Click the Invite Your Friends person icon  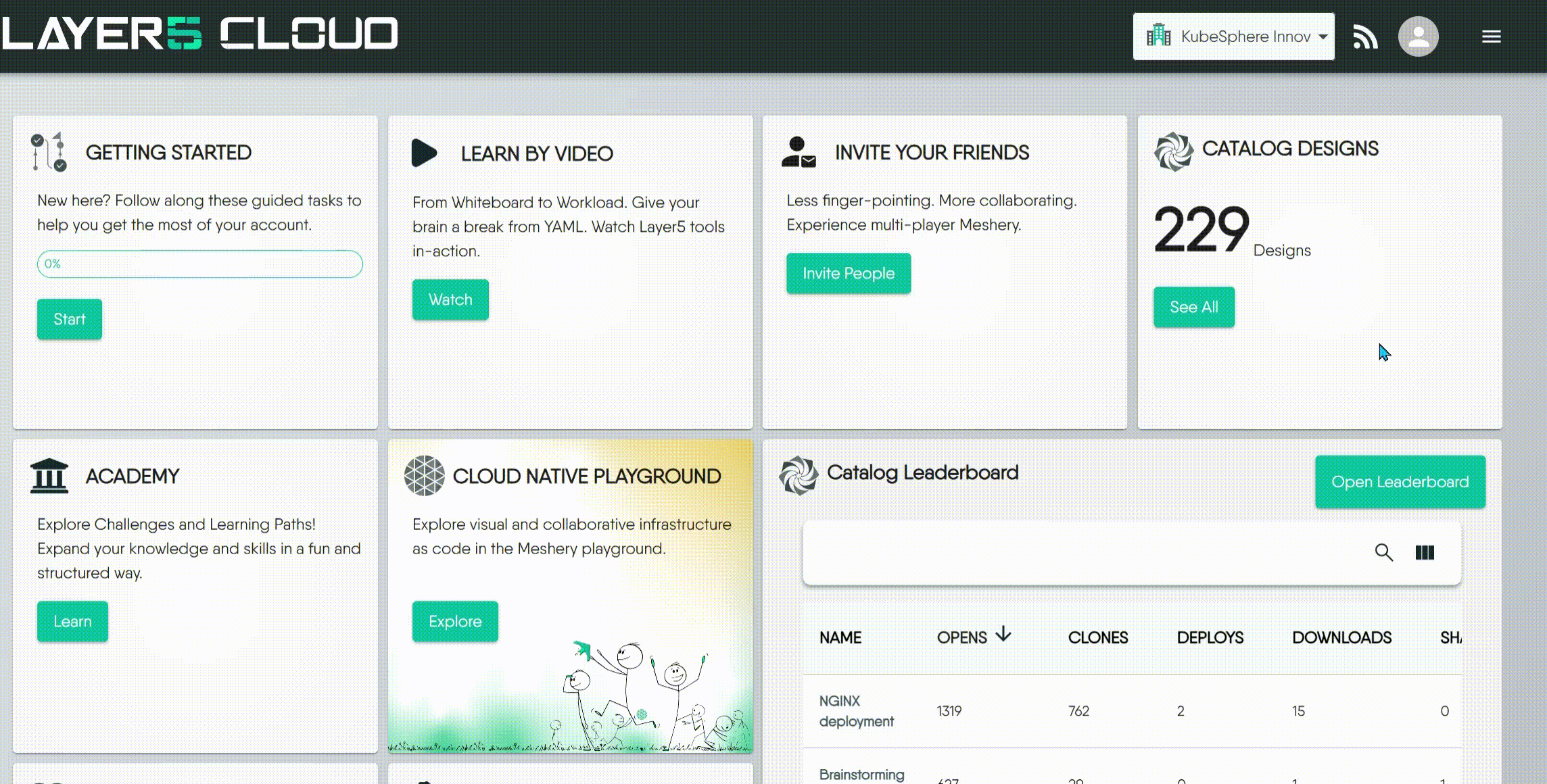click(x=799, y=152)
